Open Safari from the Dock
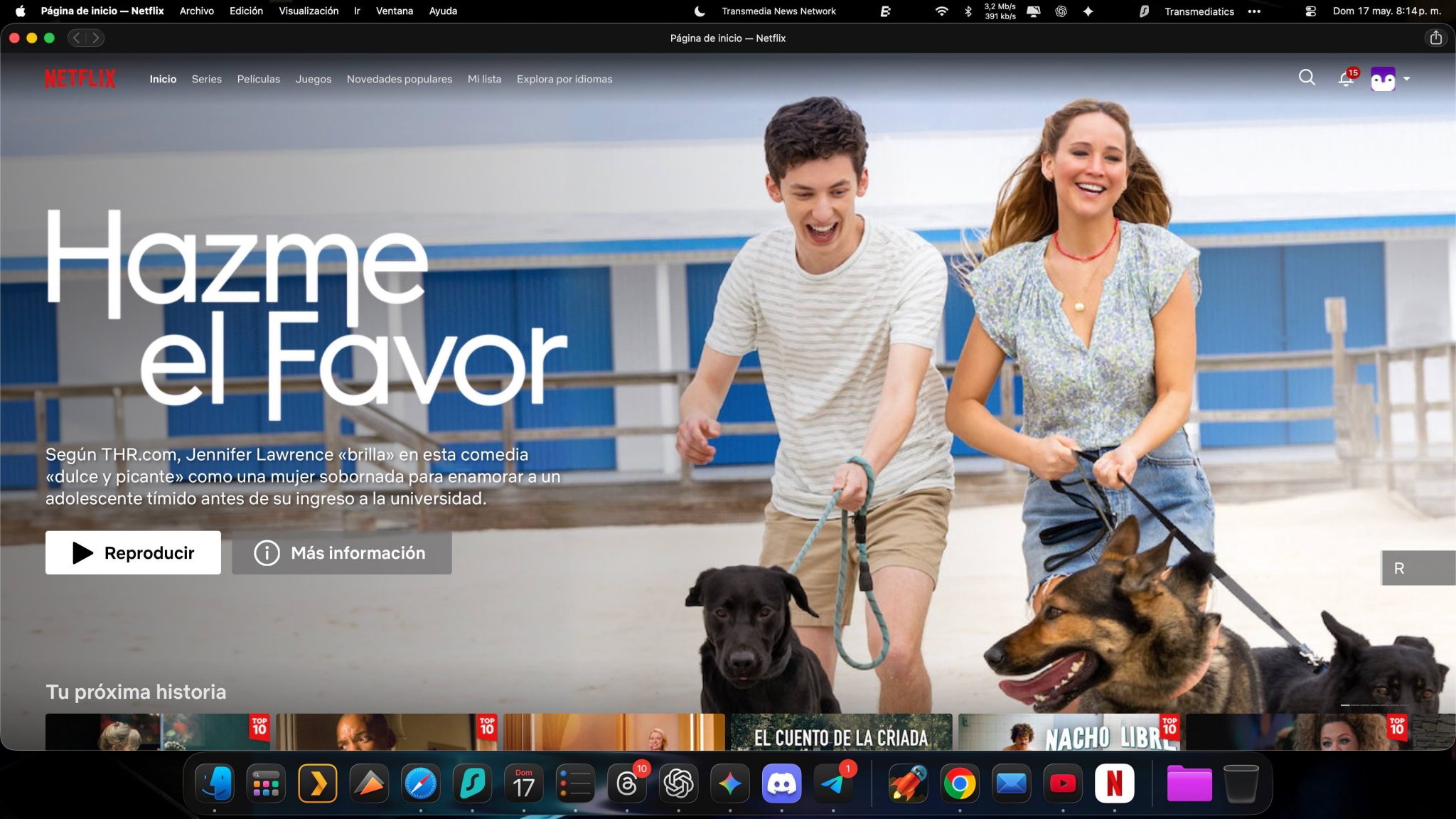1456x819 pixels. click(421, 783)
